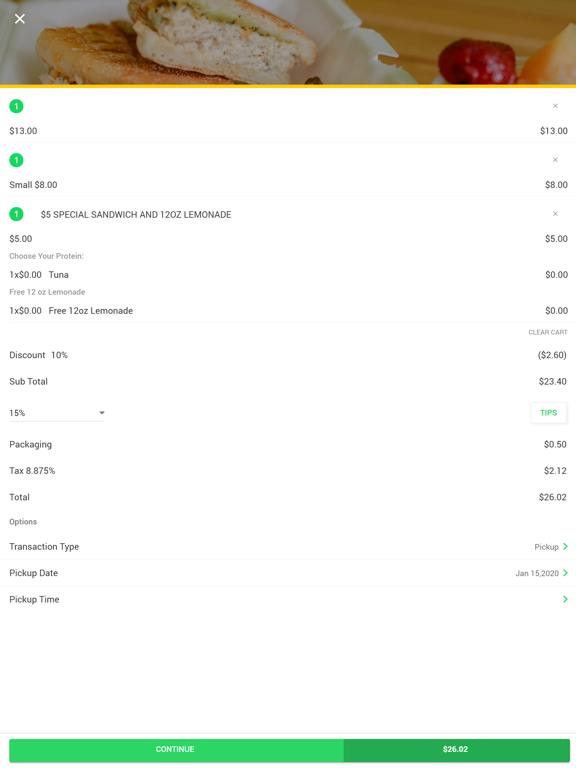Tap the sandwich header photo
Image resolution: width=576 pixels, height=768 pixels.
(x=288, y=43)
